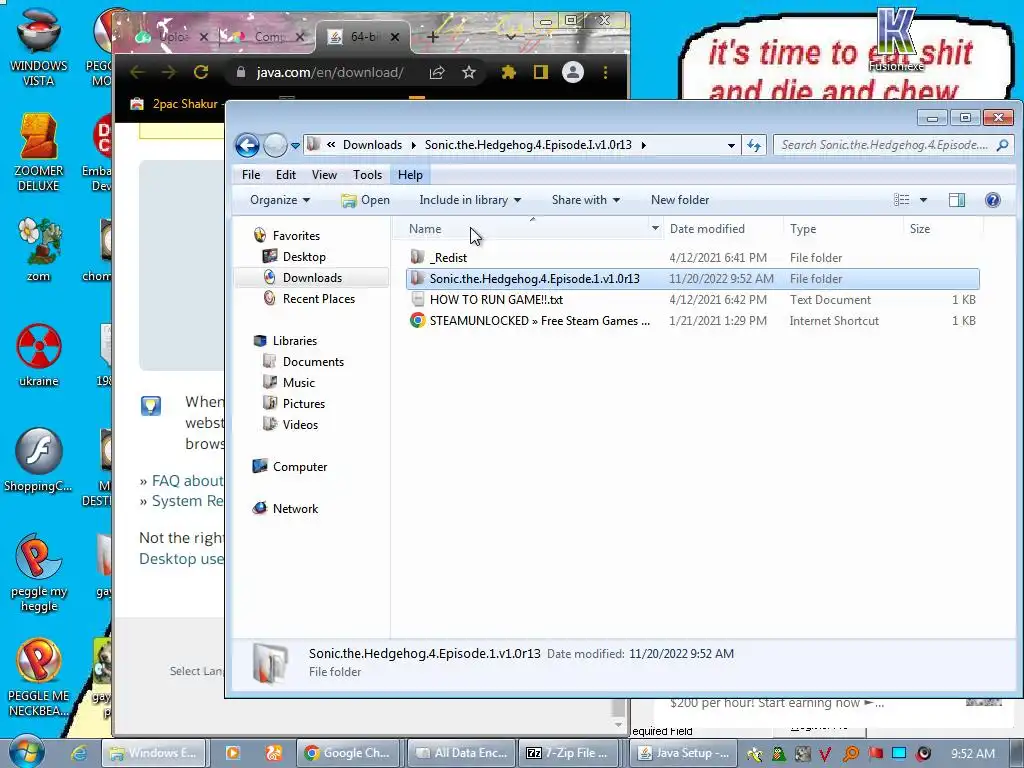Expand the address bar path history dropdown
The width and height of the screenshot is (1024, 768).
731,146
